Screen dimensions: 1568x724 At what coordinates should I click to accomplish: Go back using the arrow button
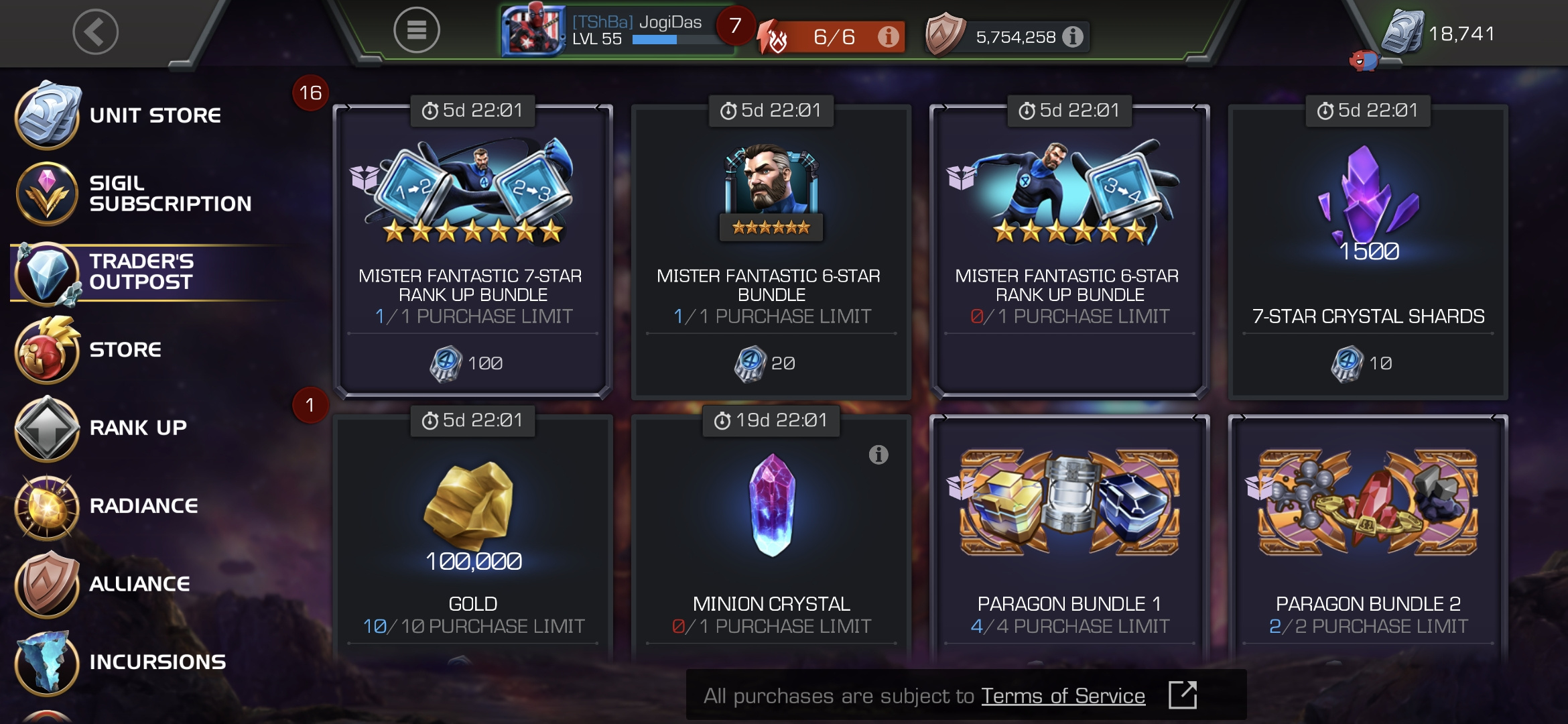(x=95, y=32)
